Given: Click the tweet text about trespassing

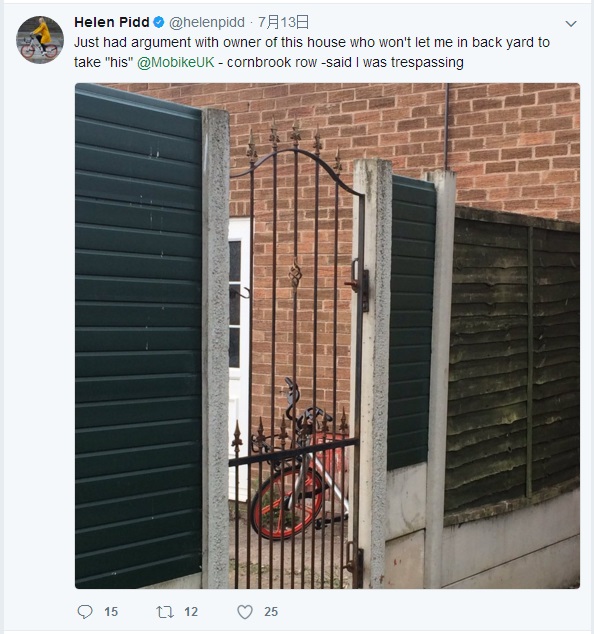Looking at the screenshot, I should tap(311, 52).
